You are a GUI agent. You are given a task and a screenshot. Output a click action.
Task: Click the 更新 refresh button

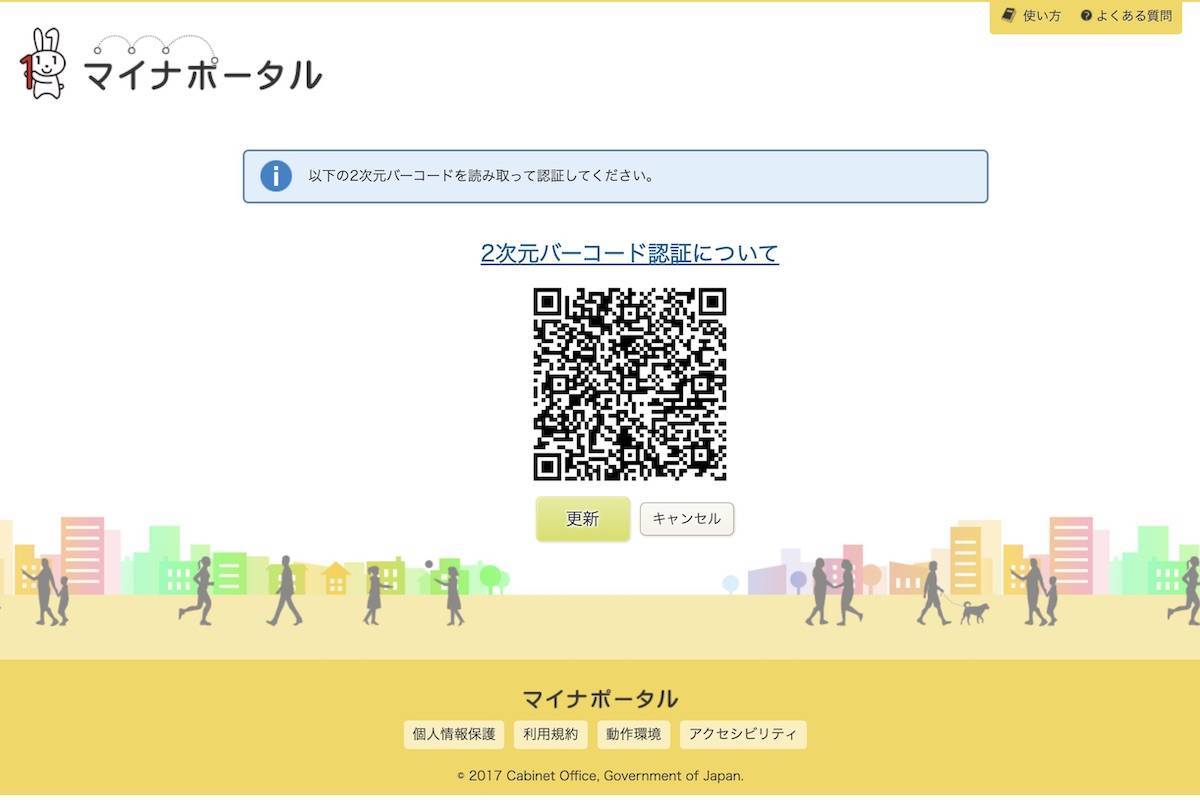[583, 519]
